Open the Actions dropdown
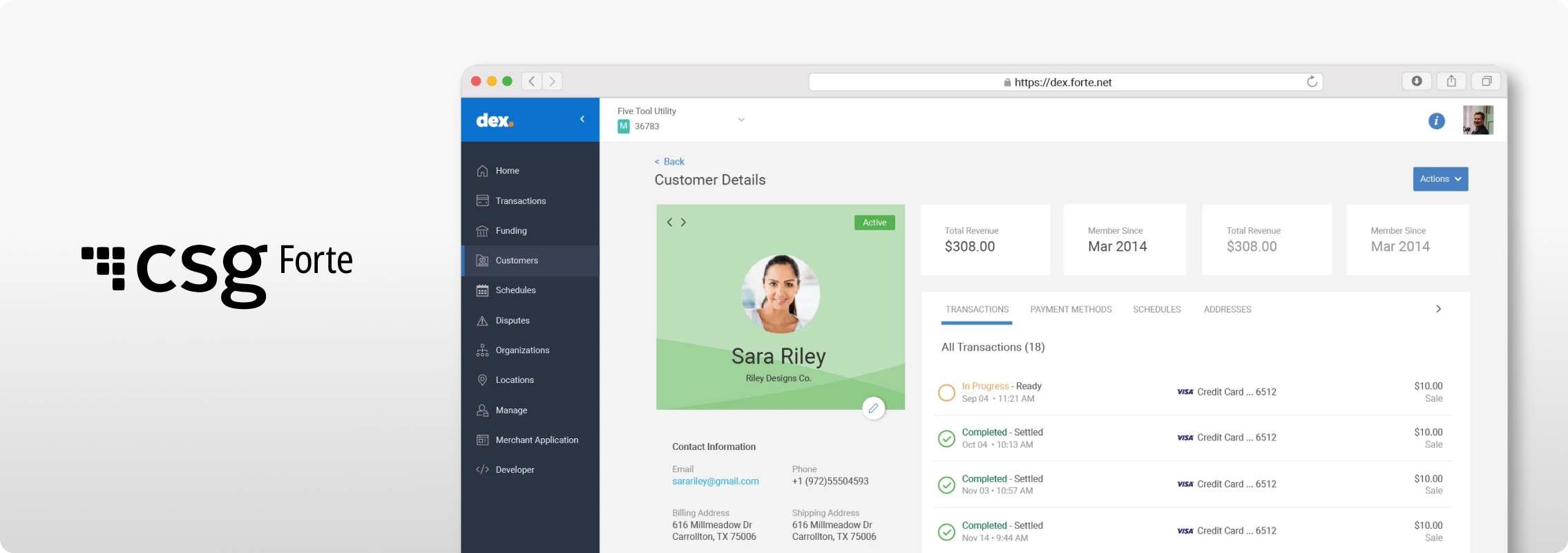Viewport: 1568px width, 553px height. pyautogui.click(x=1440, y=179)
